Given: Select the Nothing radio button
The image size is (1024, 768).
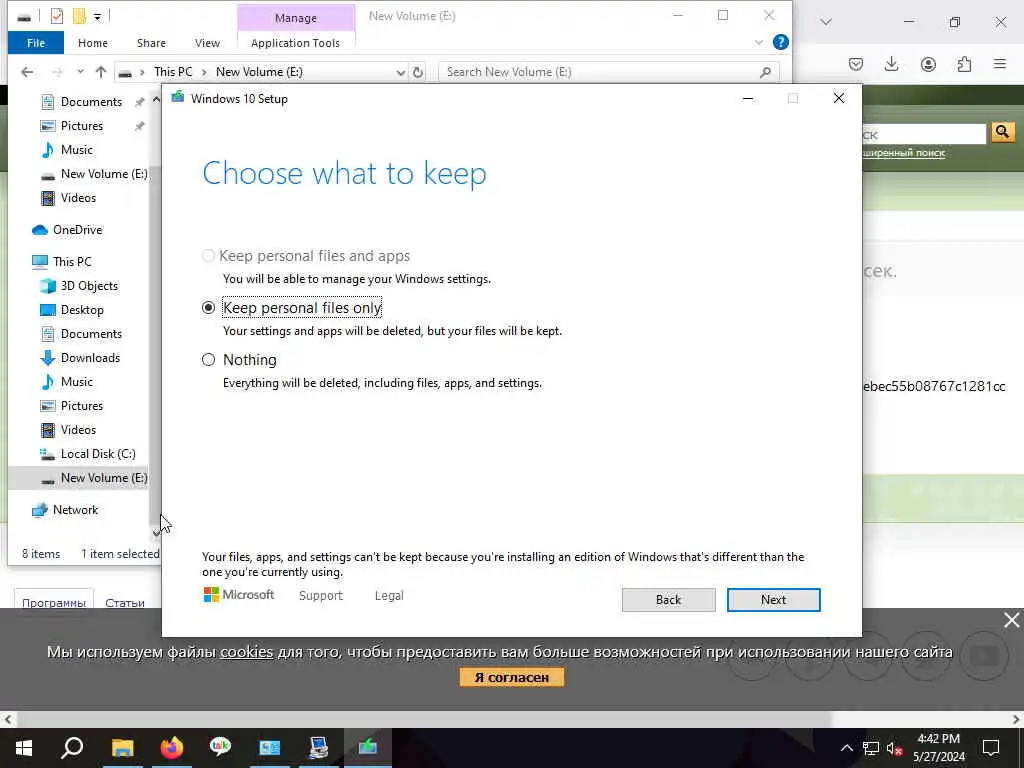Looking at the screenshot, I should (208, 360).
